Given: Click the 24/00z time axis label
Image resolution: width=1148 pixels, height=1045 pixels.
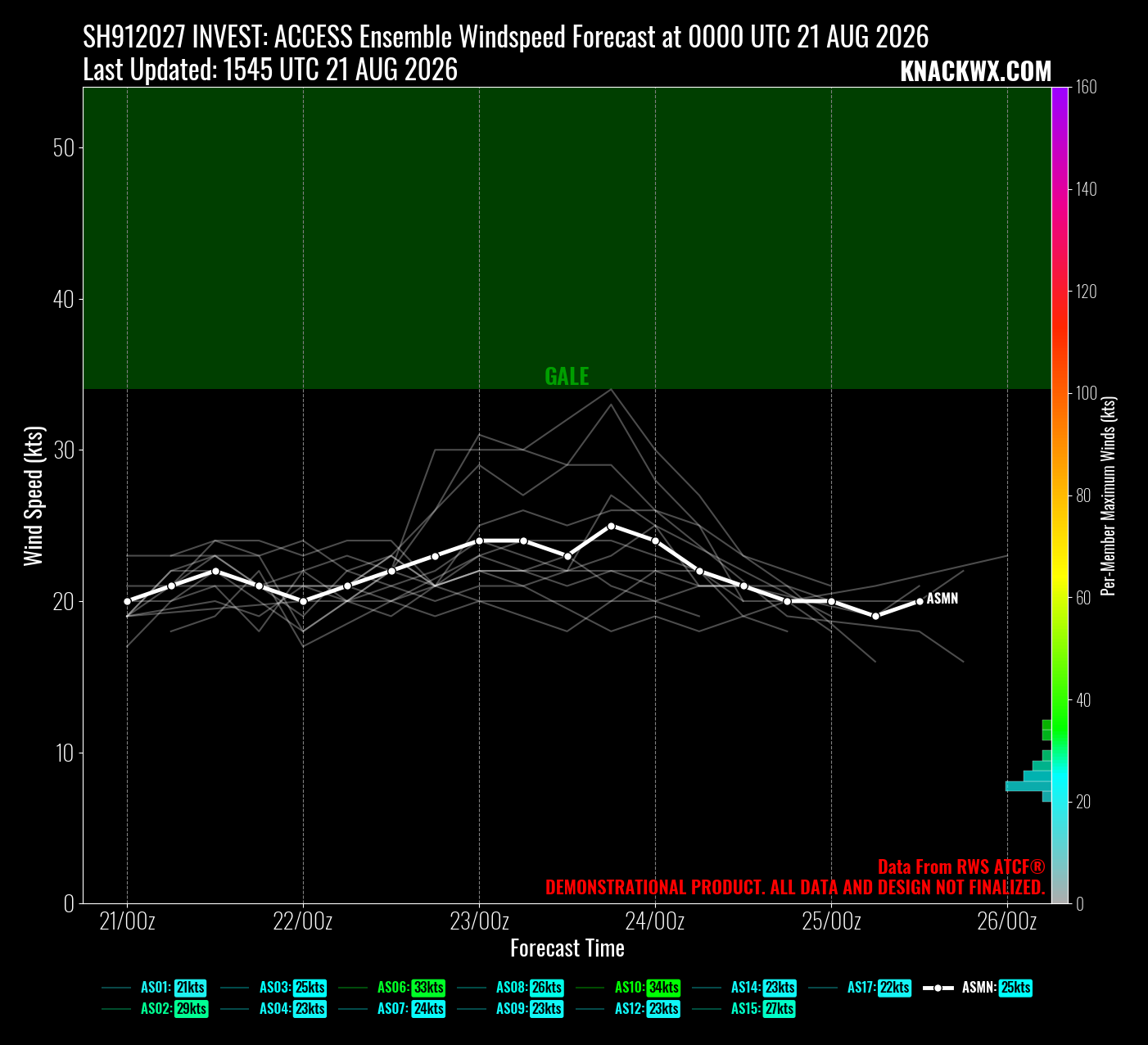Looking at the screenshot, I should point(655,921).
